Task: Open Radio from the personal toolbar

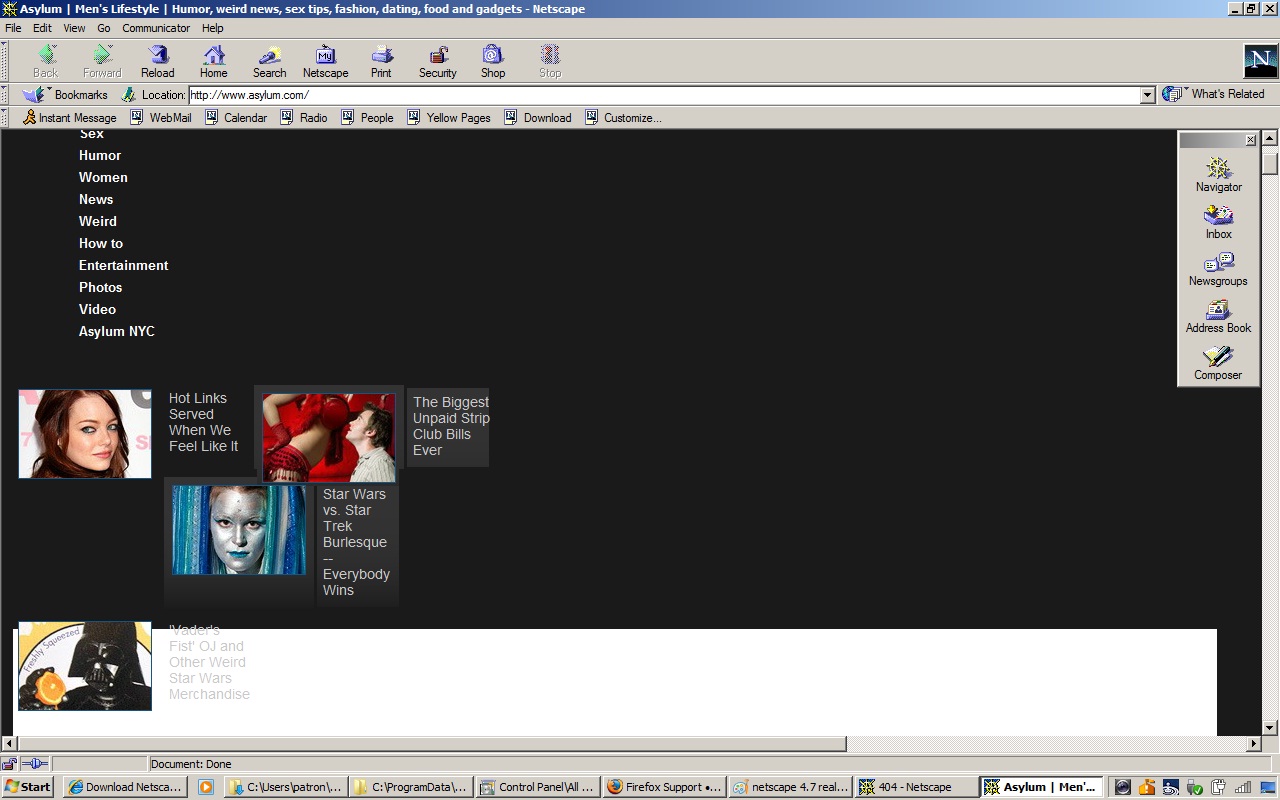Action: pyautogui.click(x=304, y=117)
